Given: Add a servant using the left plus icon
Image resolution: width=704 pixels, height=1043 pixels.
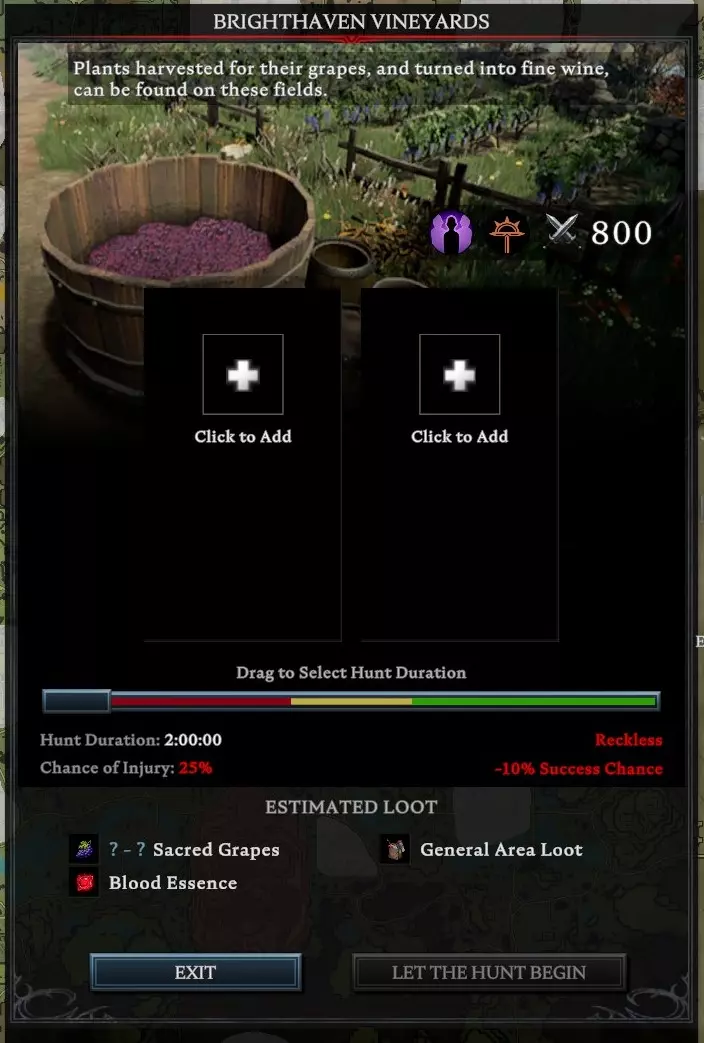Looking at the screenshot, I should (x=243, y=374).
